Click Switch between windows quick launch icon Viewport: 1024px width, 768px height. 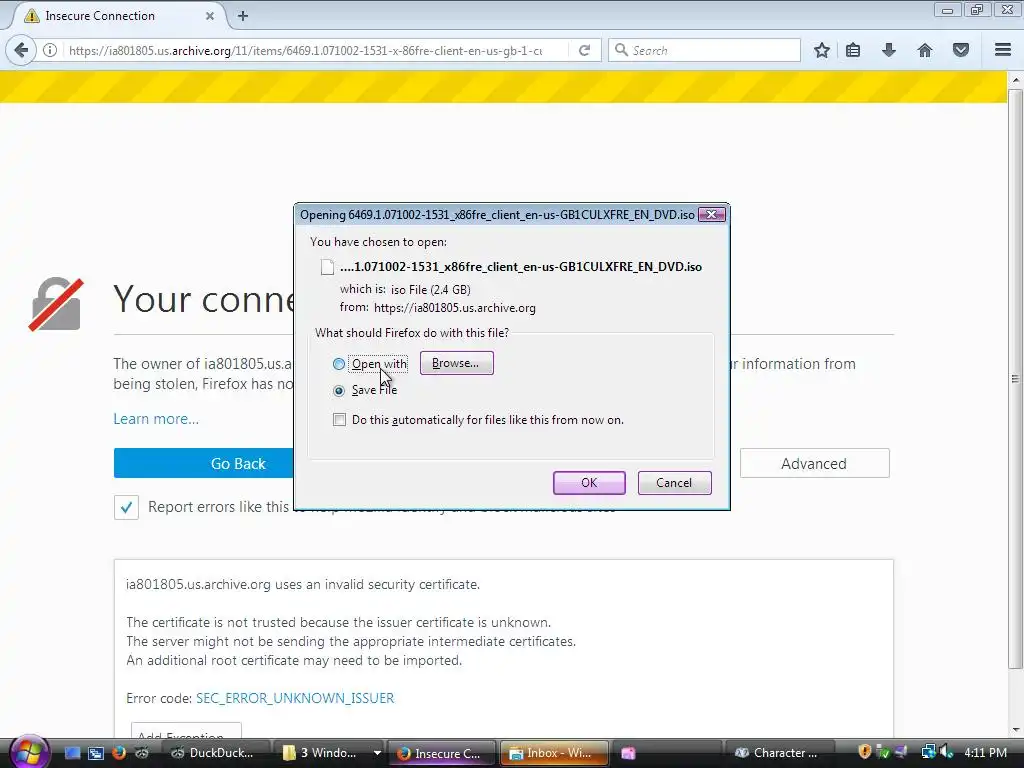coord(96,753)
